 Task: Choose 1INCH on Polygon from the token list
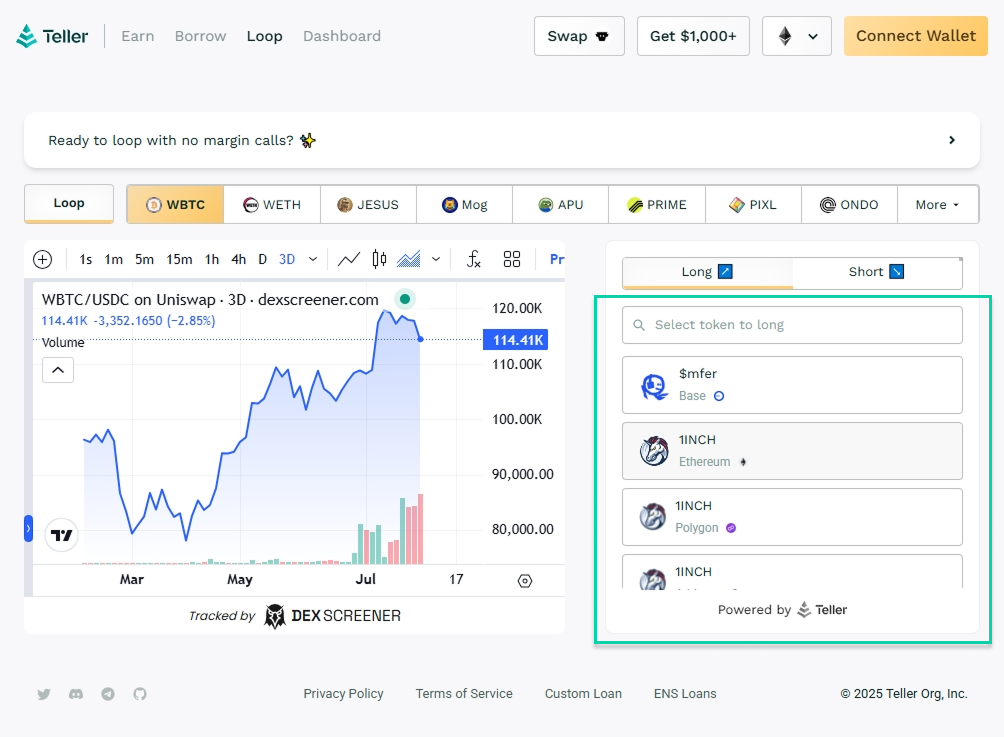792,517
